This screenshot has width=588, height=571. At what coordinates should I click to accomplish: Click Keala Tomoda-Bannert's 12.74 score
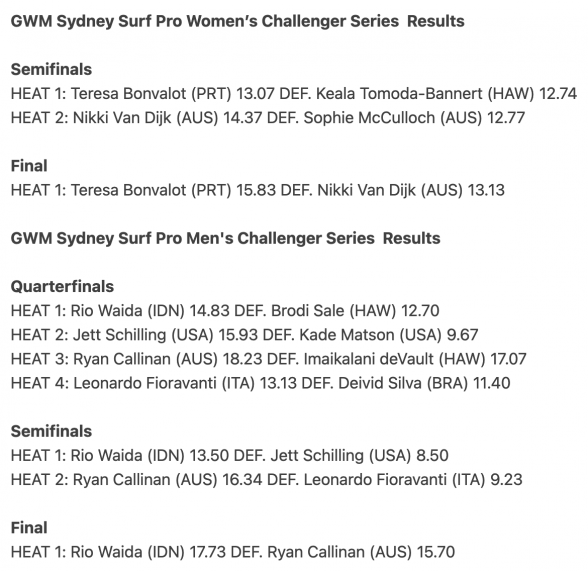click(x=558, y=94)
